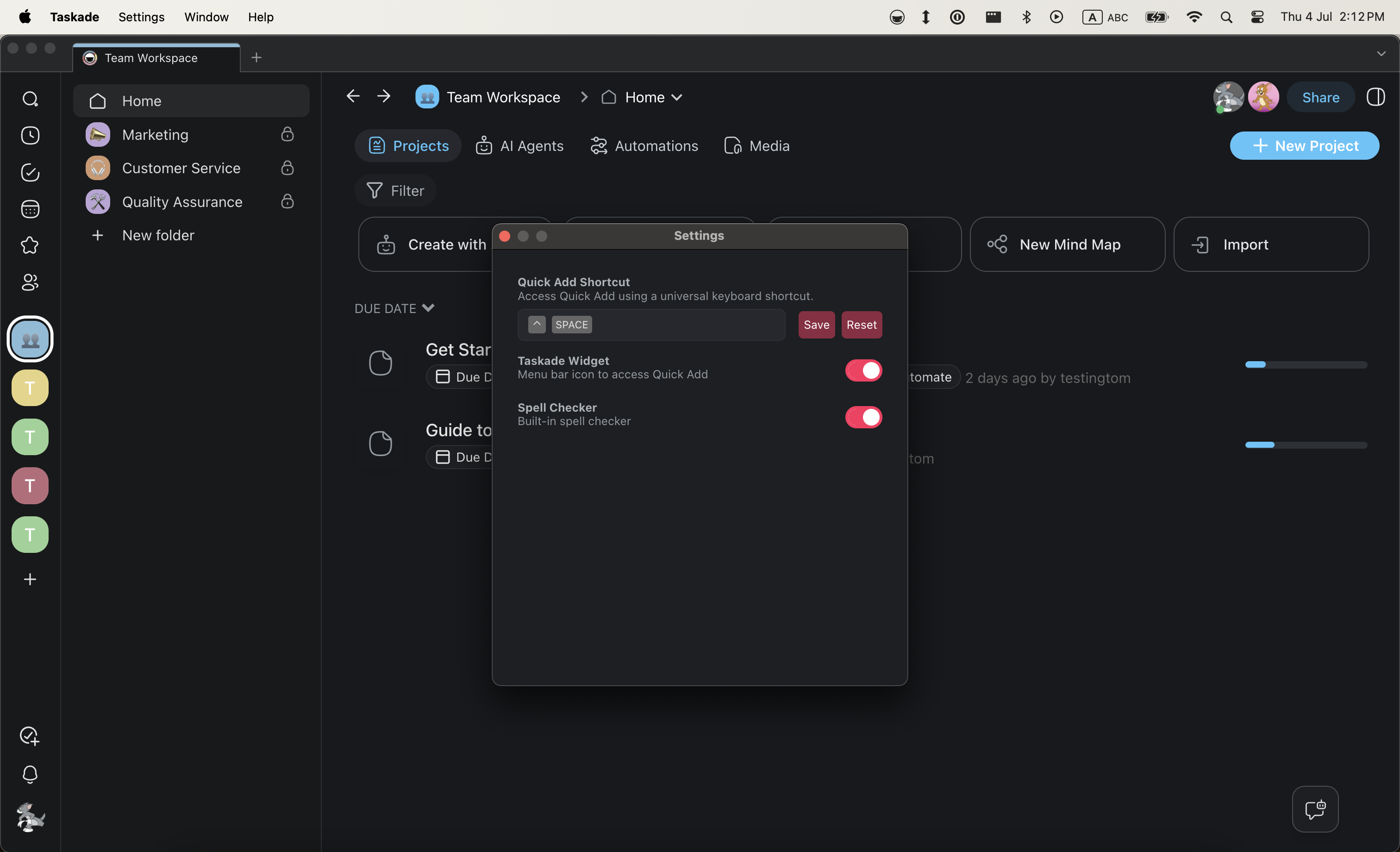
Task: Expand the Home breadcrumb dropdown
Action: point(676,98)
